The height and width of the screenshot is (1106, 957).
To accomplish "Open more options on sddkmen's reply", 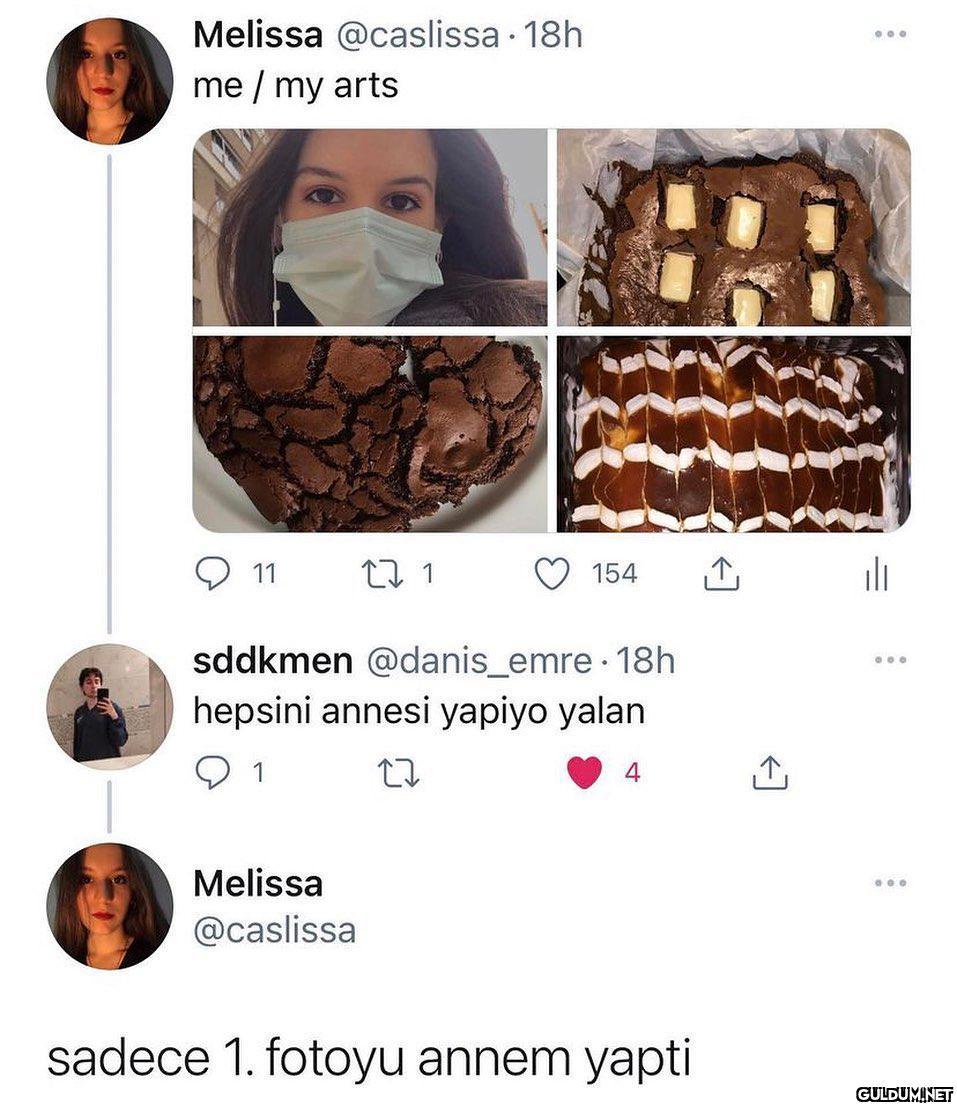I will pos(889,660).
